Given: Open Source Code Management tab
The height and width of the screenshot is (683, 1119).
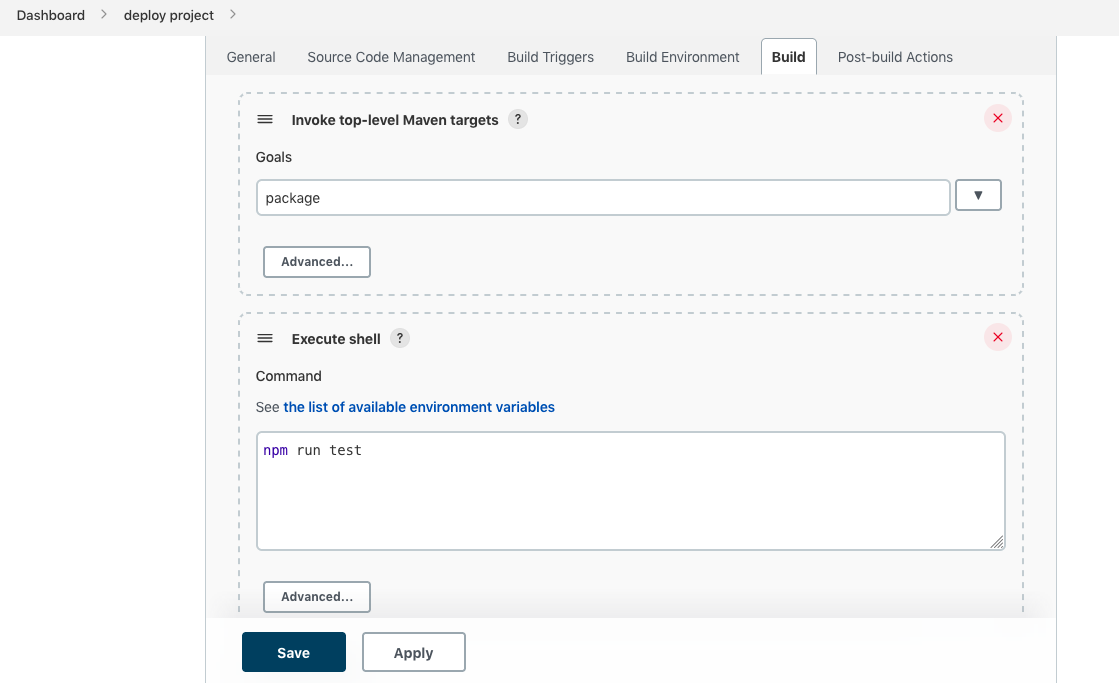Looking at the screenshot, I should click(x=391, y=57).
